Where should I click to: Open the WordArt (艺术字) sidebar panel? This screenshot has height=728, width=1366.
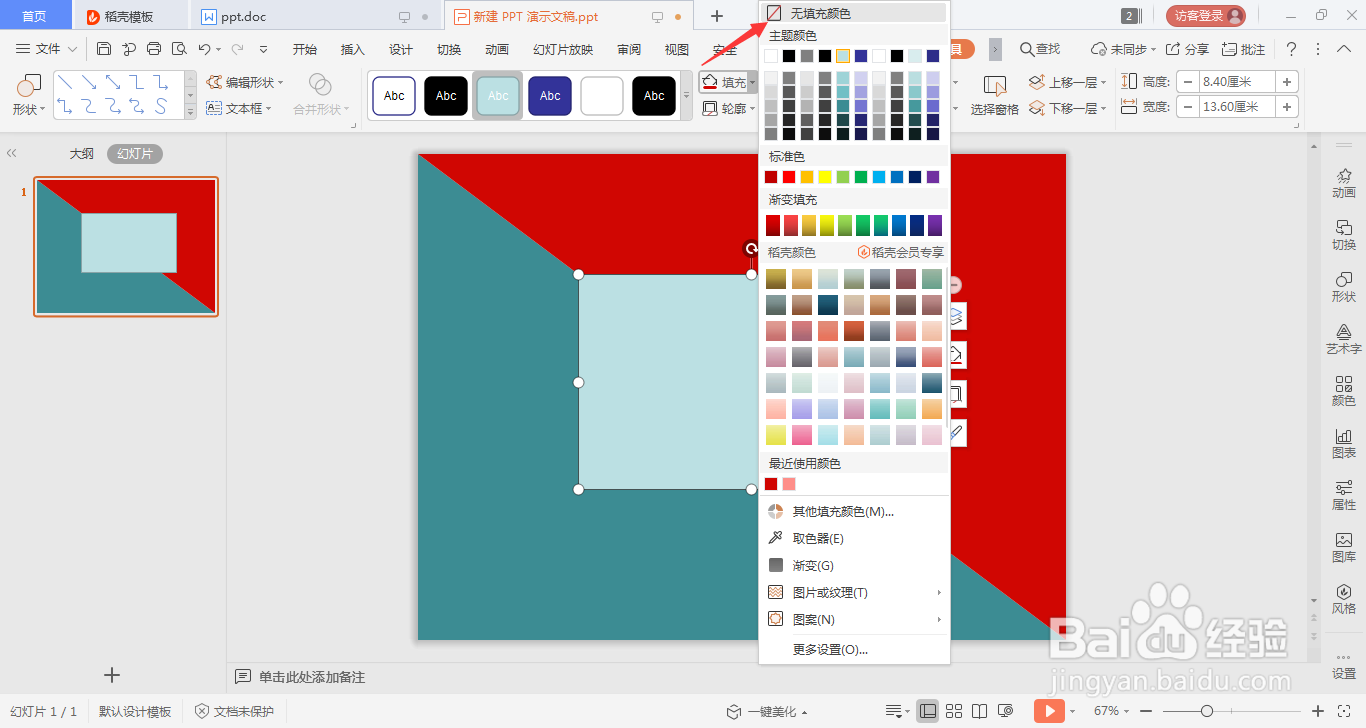[1344, 338]
